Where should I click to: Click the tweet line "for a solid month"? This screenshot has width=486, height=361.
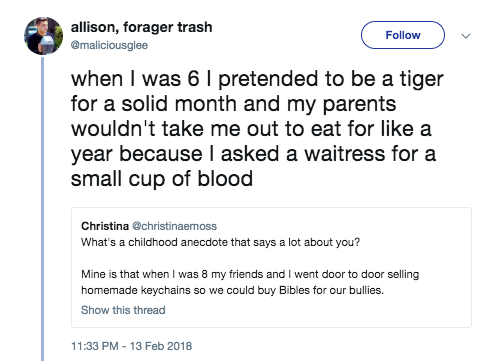tap(233, 105)
